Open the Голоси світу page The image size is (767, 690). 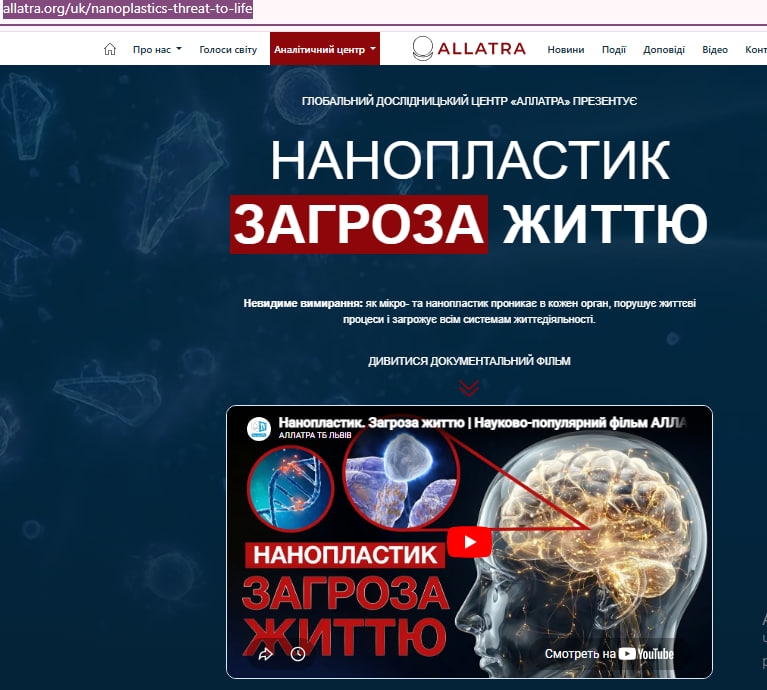[x=228, y=49]
